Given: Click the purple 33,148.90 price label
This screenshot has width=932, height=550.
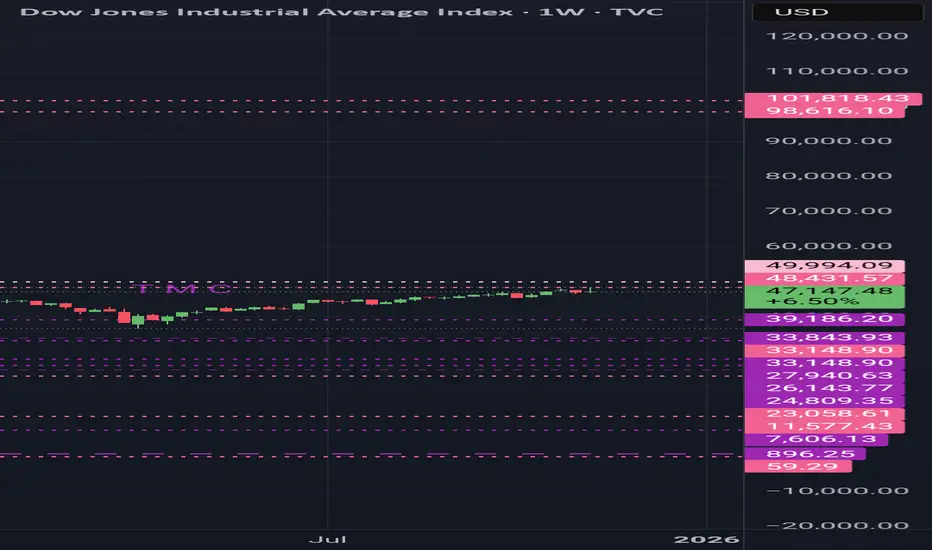Looking at the screenshot, I should (824, 363).
